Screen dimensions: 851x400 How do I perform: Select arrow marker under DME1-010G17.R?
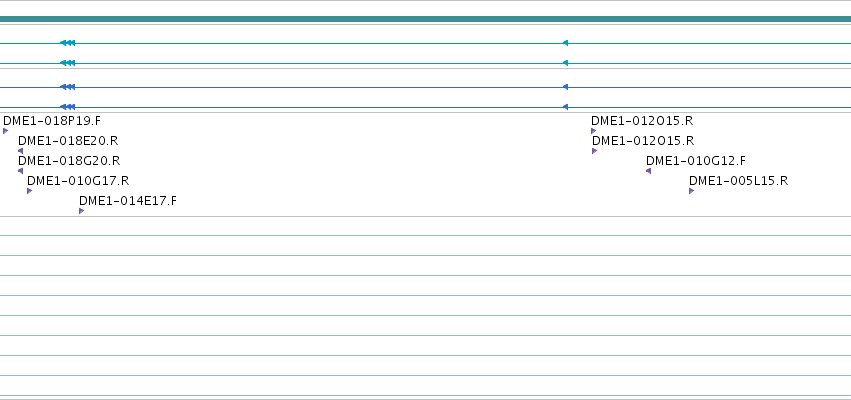click(x=30, y=191)
